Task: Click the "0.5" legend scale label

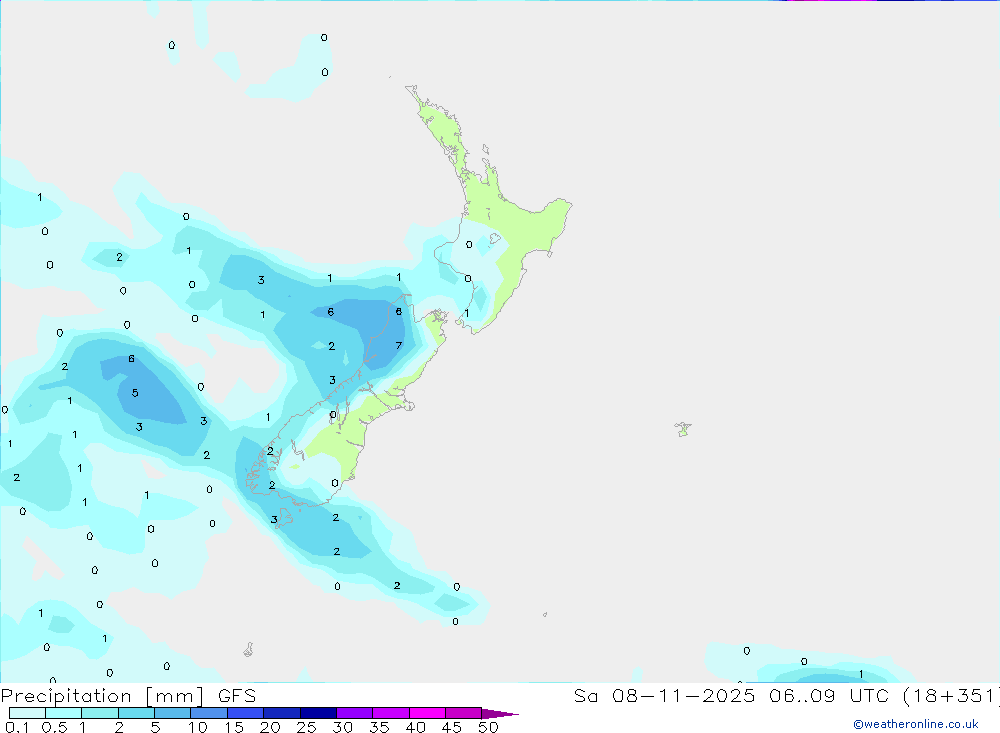Action: (54, 727)
